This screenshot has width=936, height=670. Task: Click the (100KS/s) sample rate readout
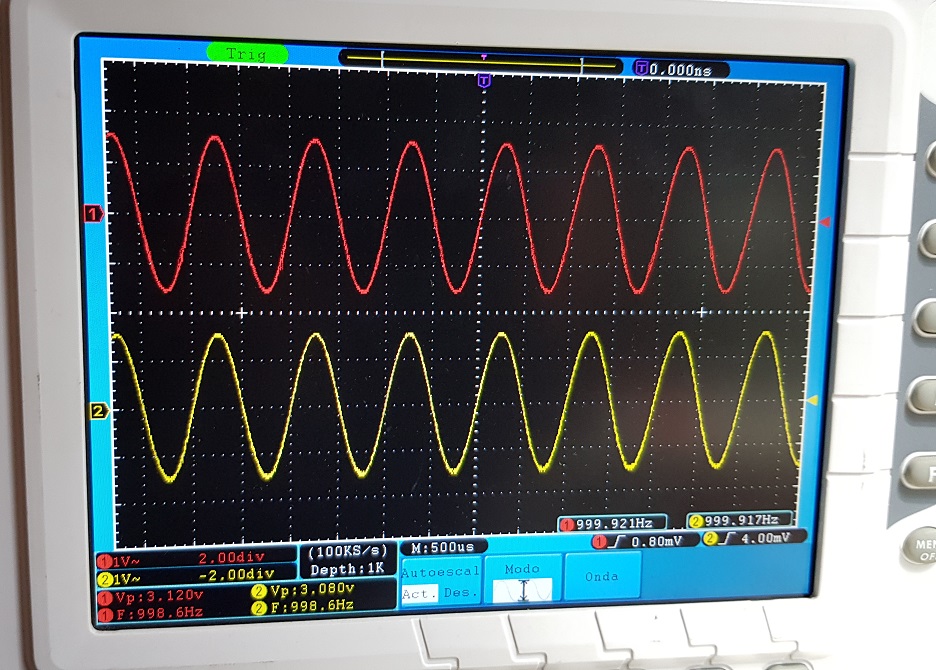tap(347, 551)
